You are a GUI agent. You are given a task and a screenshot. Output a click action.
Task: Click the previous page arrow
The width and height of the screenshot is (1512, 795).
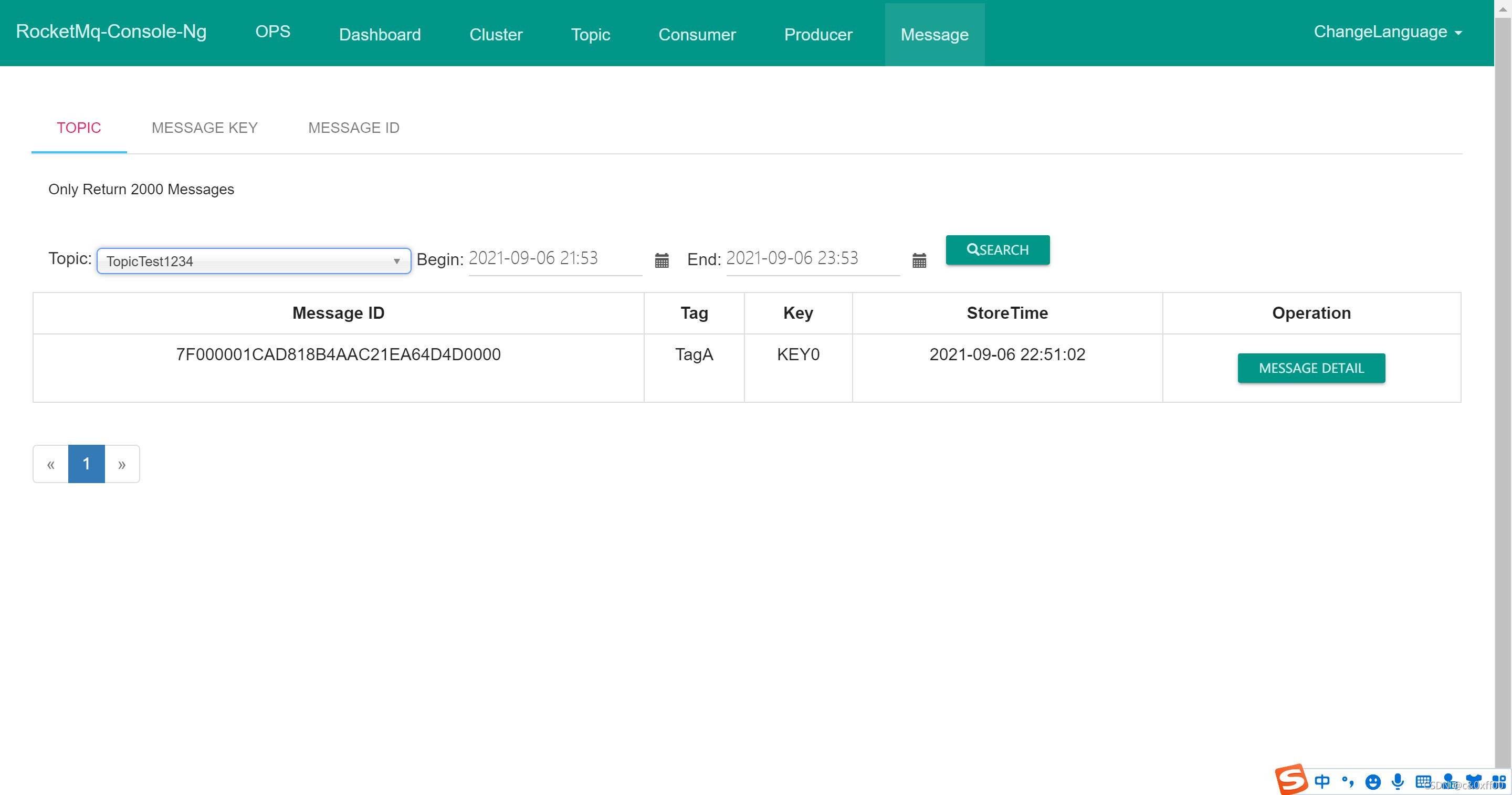[51, 464]
